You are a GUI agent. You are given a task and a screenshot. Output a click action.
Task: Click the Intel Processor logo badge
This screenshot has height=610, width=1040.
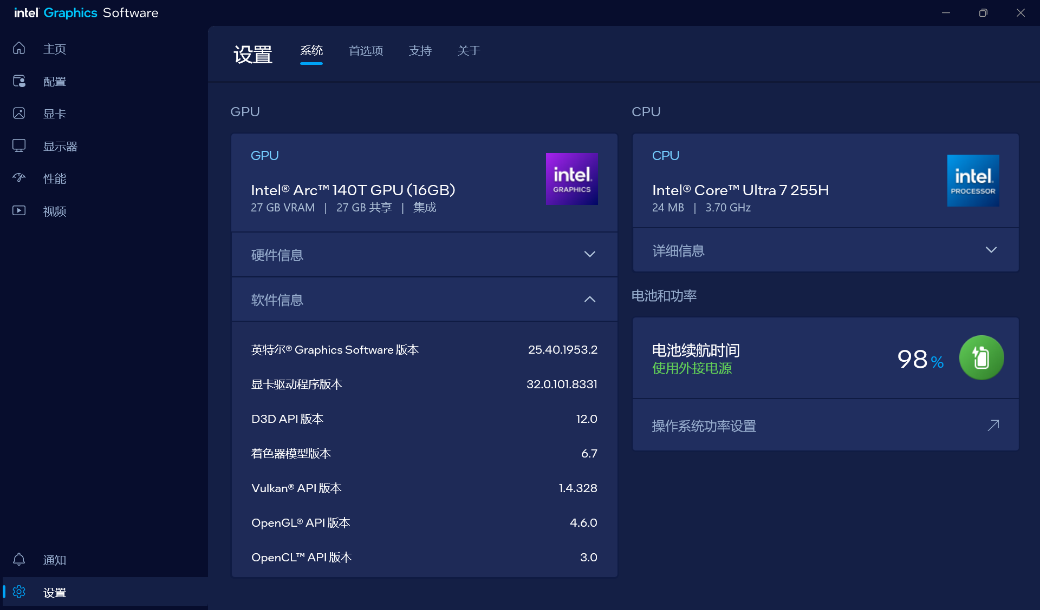click(972, 181)
